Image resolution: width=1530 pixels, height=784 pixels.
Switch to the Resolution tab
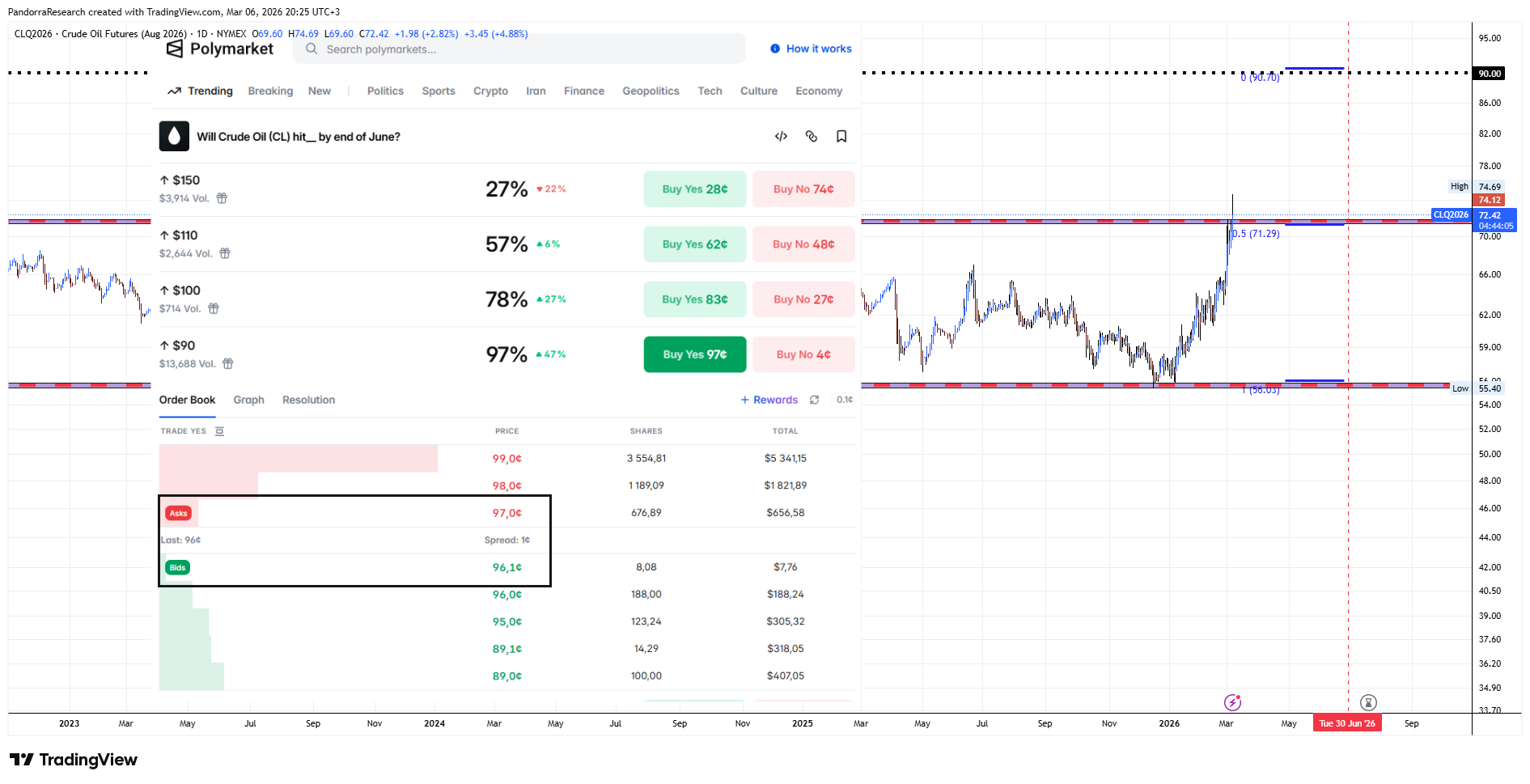[308, 400]
